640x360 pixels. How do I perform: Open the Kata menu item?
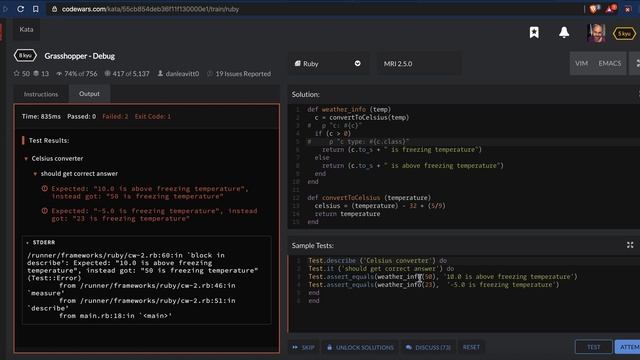coord(26,29)
